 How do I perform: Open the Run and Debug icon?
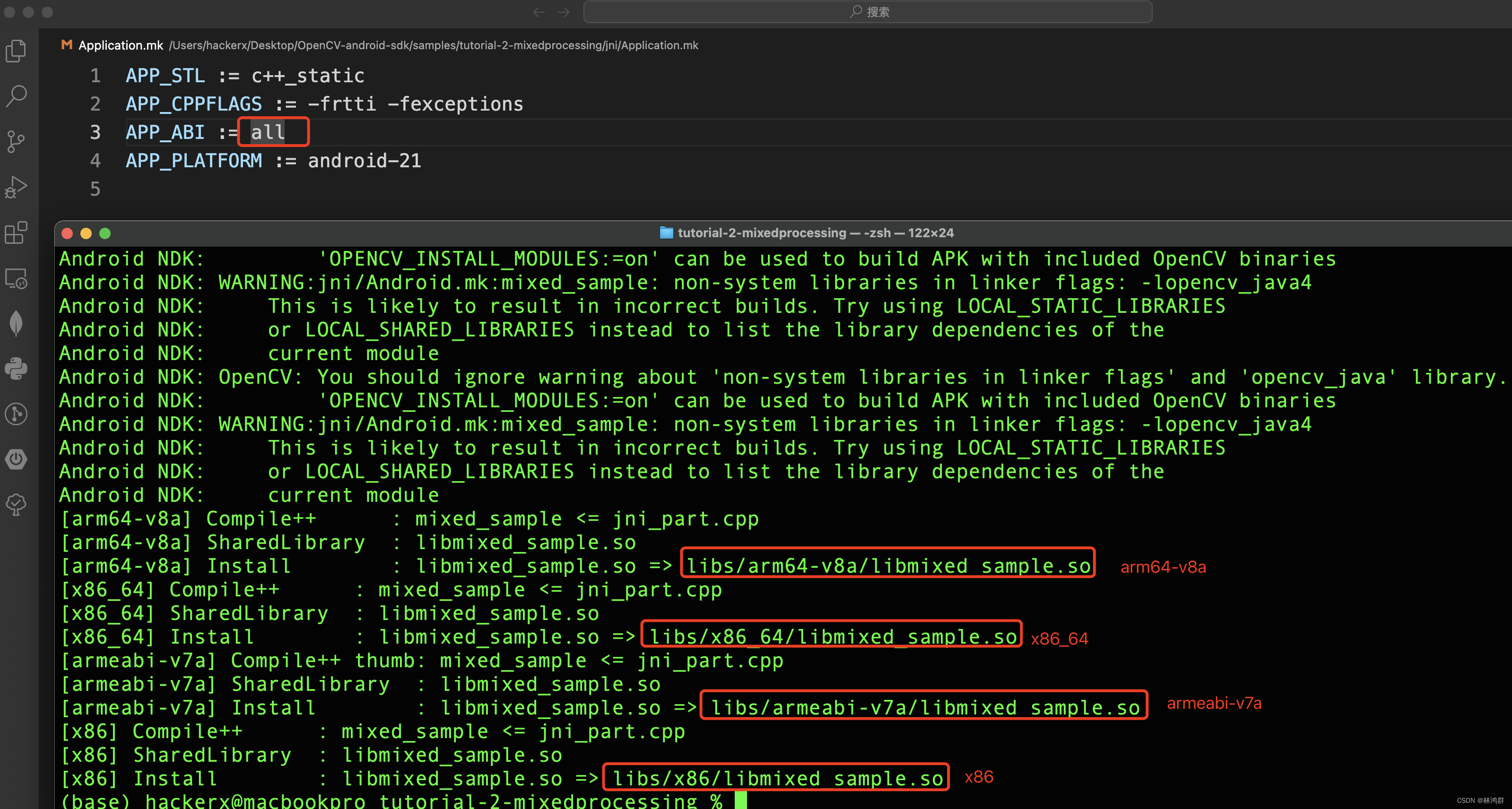pos(16,187)
